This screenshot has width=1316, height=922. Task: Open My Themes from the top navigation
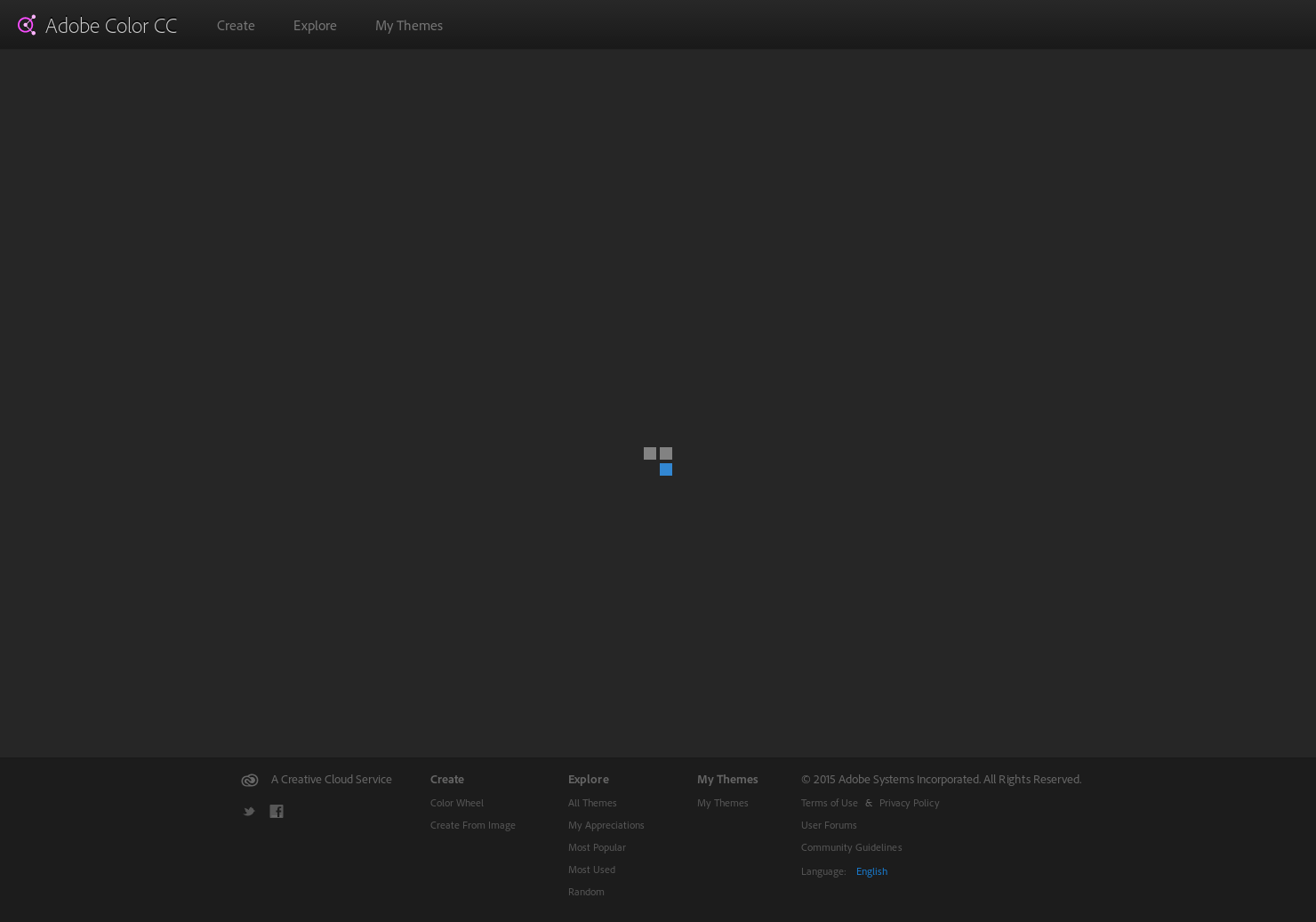[x=408, y=26]
